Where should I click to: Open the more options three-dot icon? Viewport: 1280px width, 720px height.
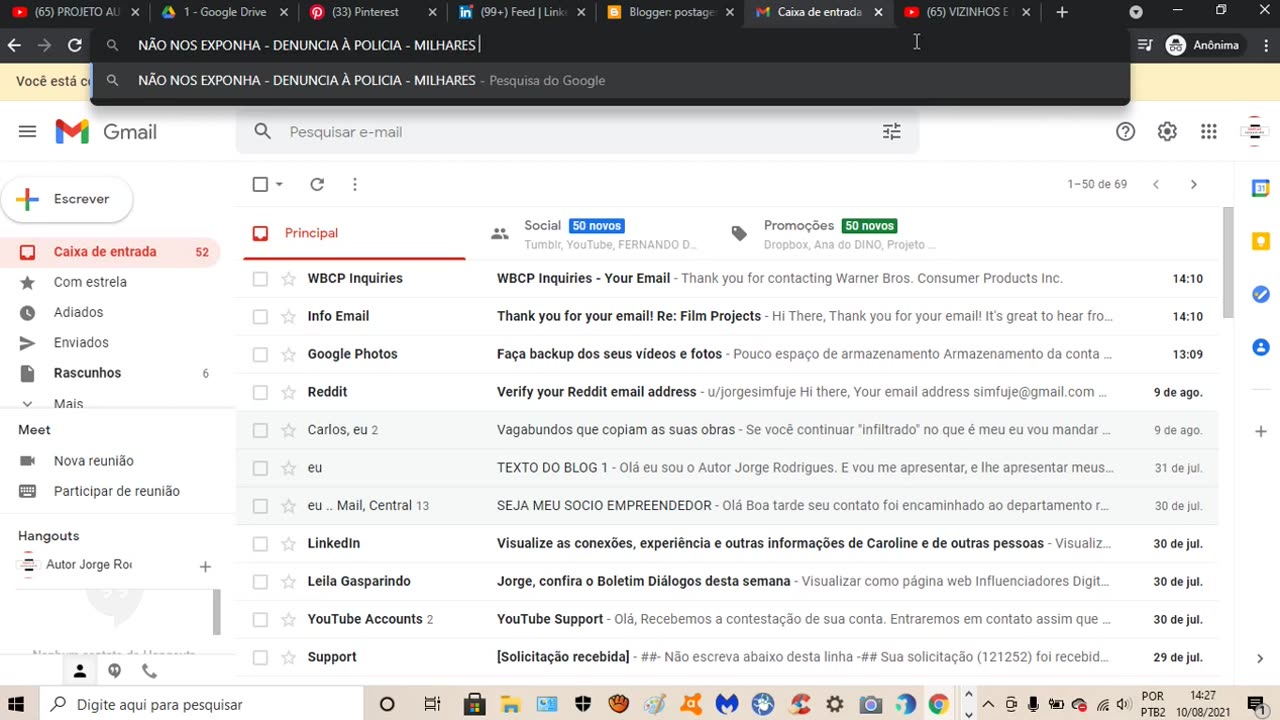click(x=355, y=184)
